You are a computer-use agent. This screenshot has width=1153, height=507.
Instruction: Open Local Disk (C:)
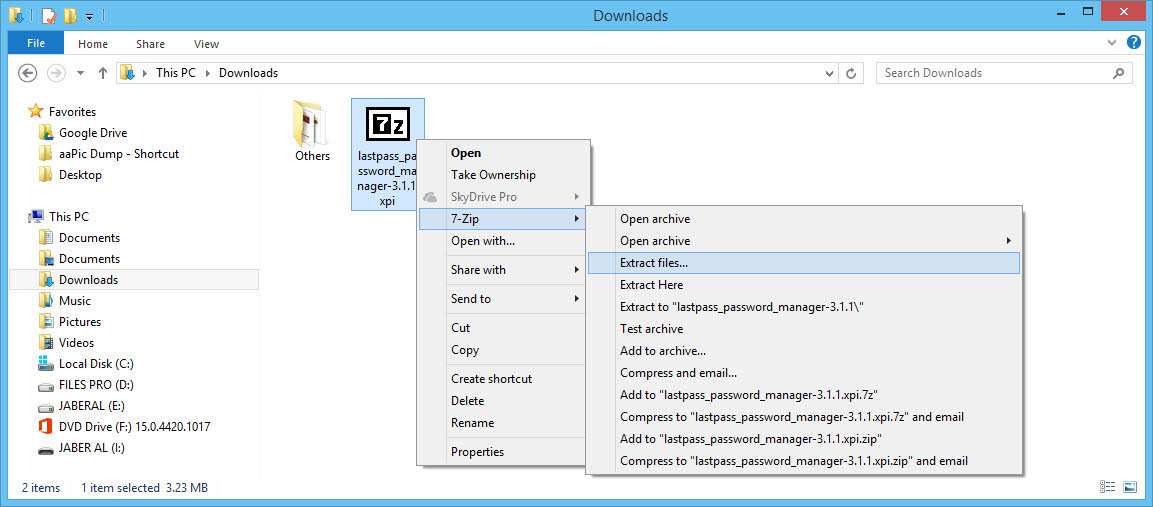[96, 364]
